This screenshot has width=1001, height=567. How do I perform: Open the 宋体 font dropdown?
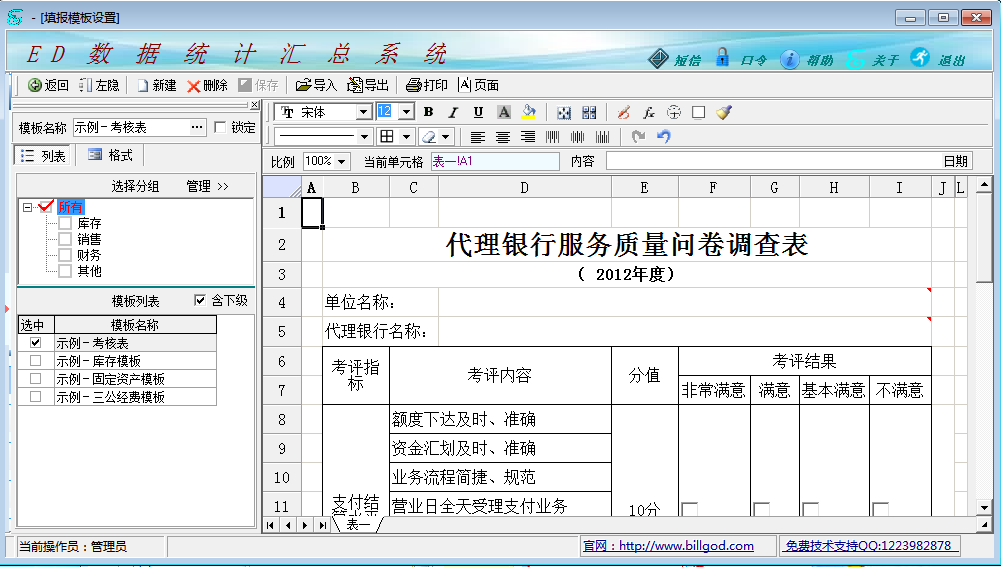[x=364, y=112]
